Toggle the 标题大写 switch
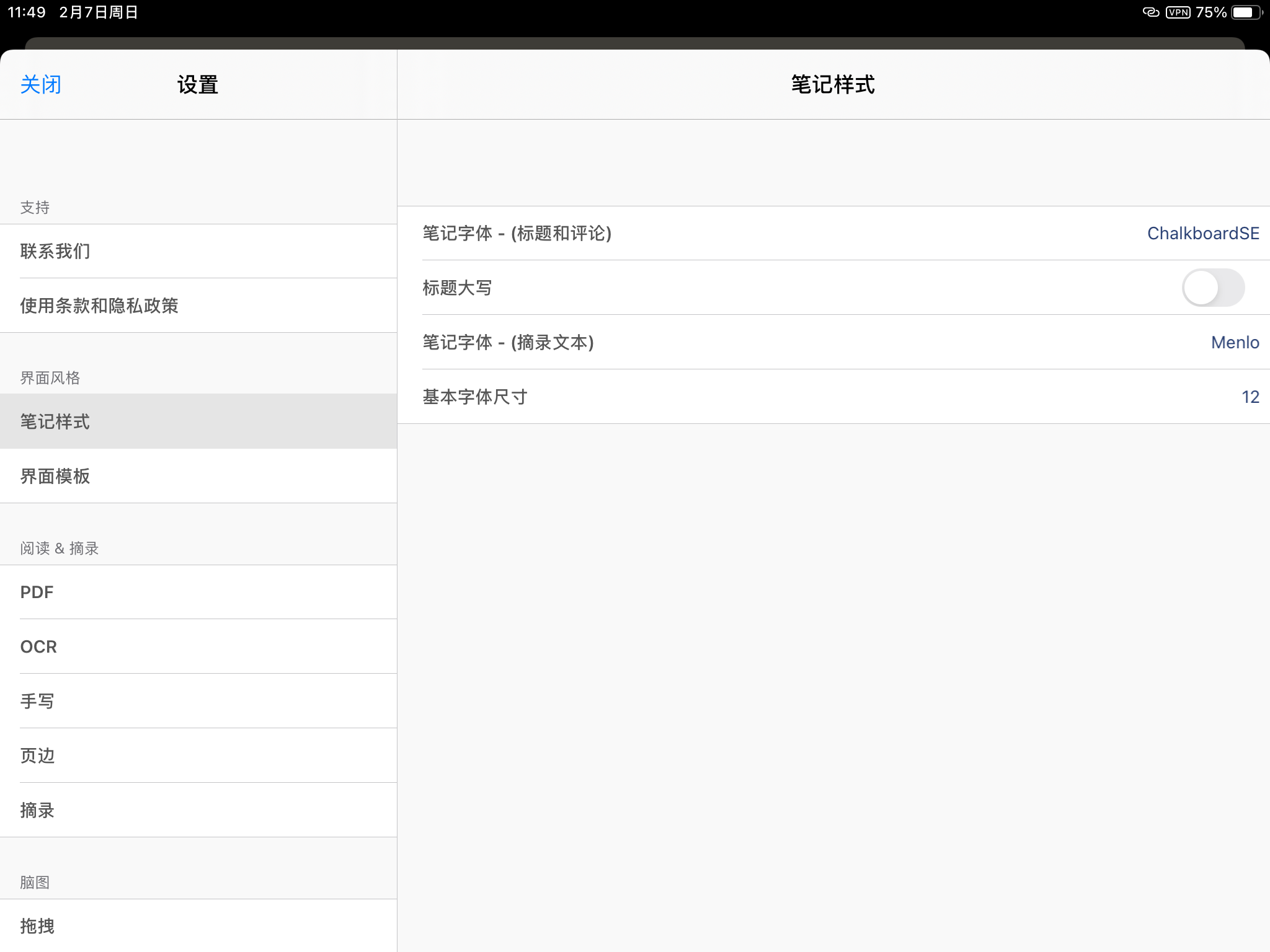 (x=1212, y=288)
